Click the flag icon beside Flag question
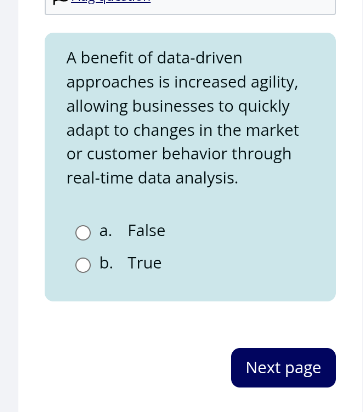Image resolution: width=363 pixels, height=412 pixels. [60, 1]
